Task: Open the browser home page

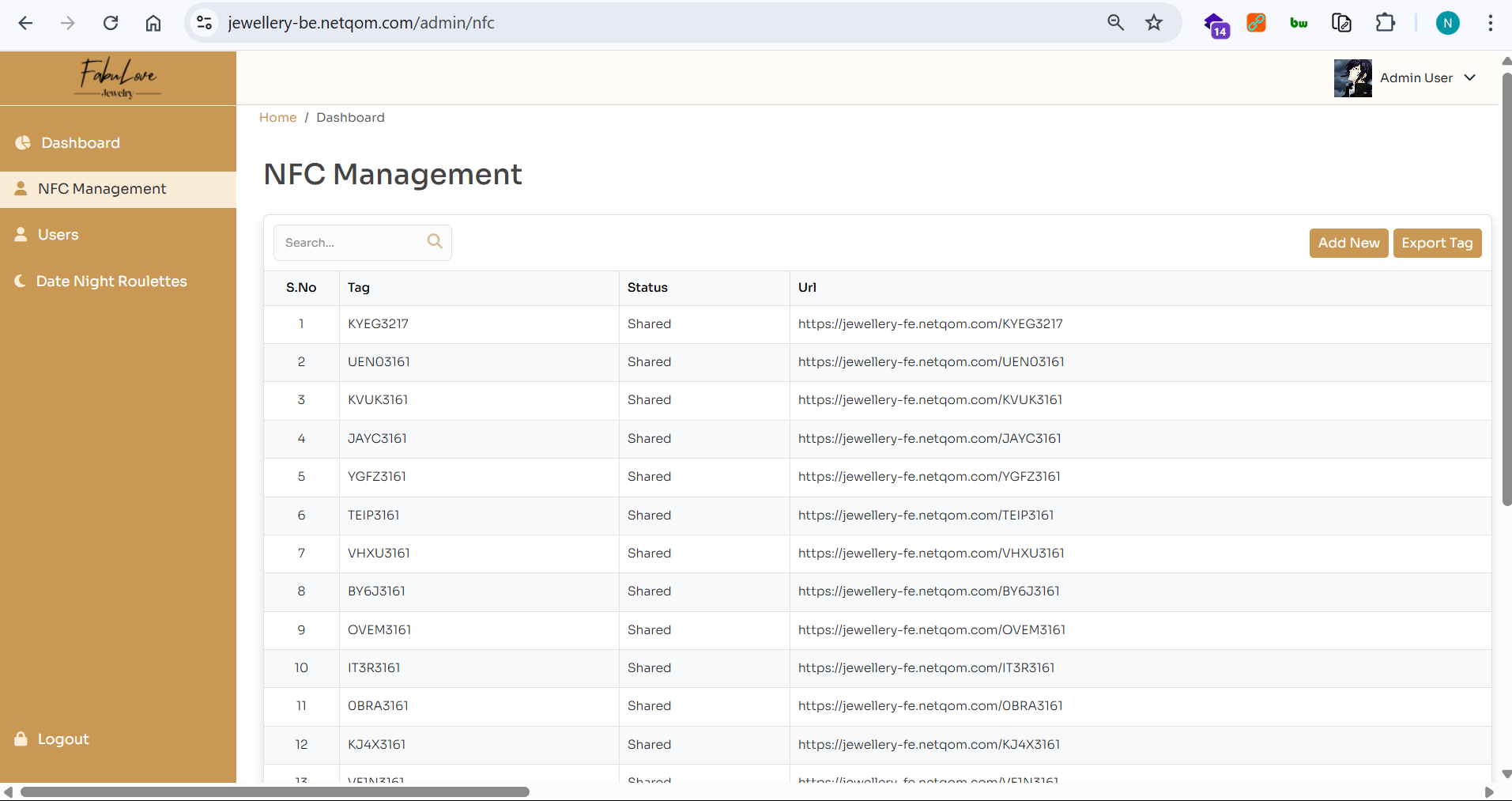Action: point(153,23)
